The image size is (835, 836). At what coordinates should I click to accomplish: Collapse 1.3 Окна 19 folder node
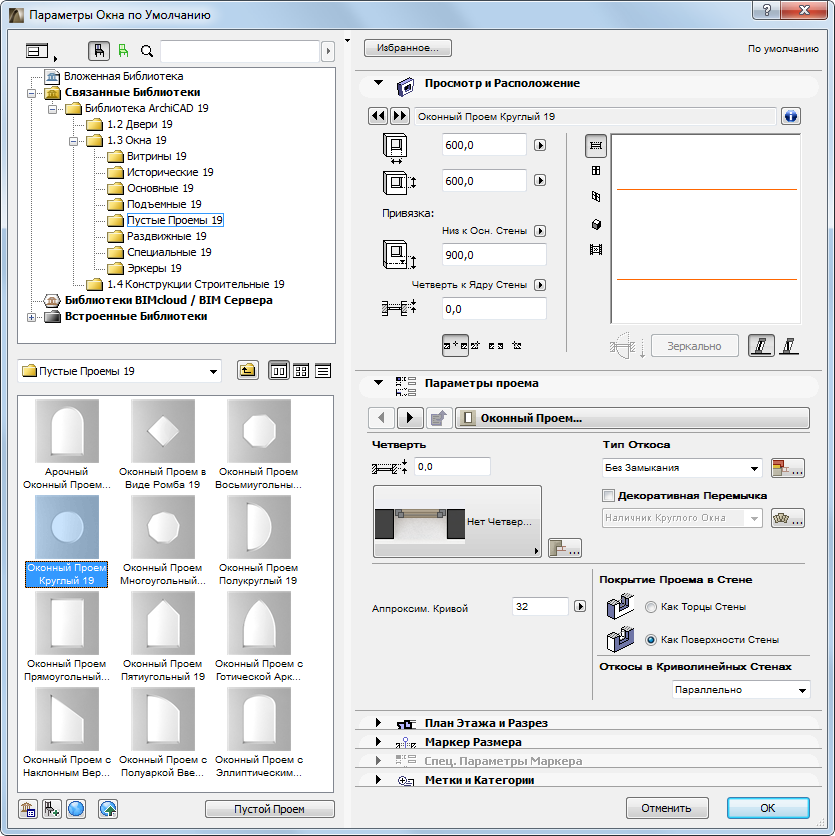click(74, 141)
